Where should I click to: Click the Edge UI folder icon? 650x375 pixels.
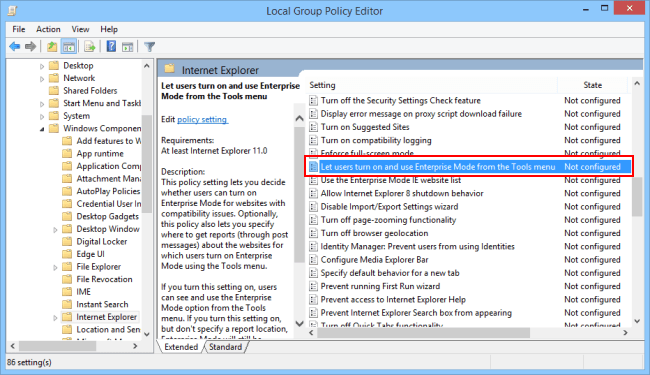click(x=67, y=254)
